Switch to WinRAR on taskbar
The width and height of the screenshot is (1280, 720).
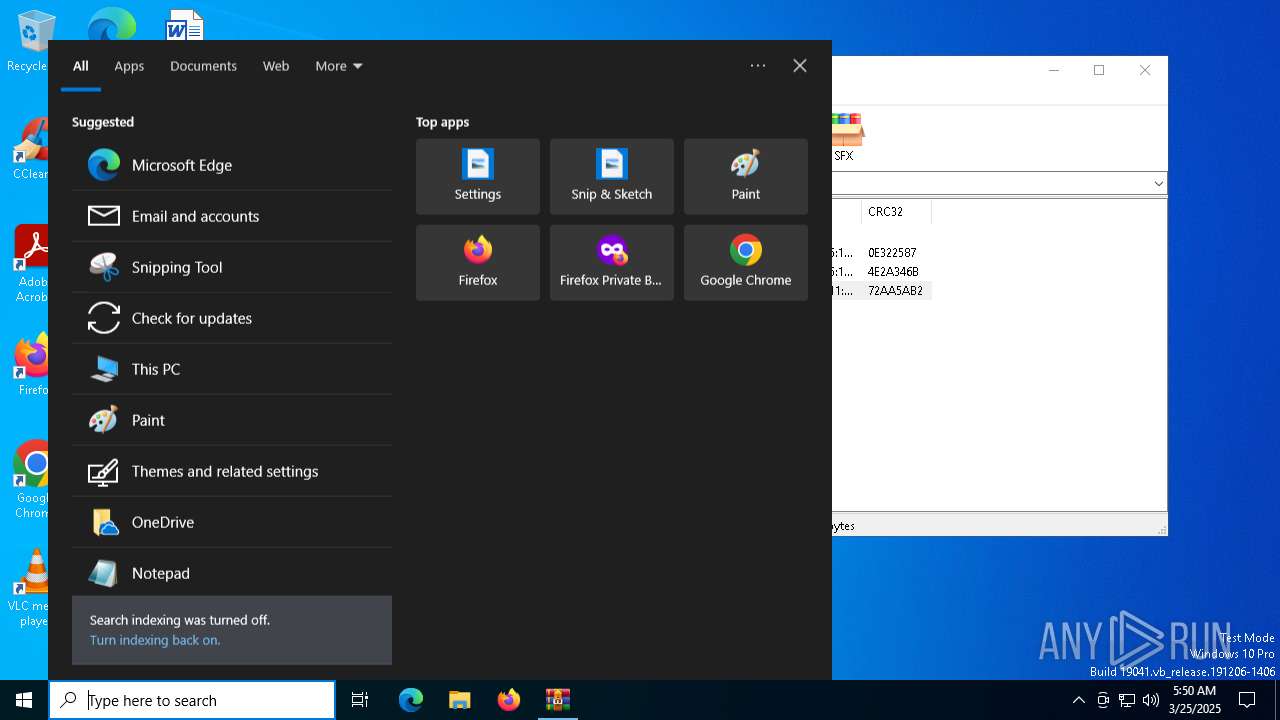click(x=558, y=700)
